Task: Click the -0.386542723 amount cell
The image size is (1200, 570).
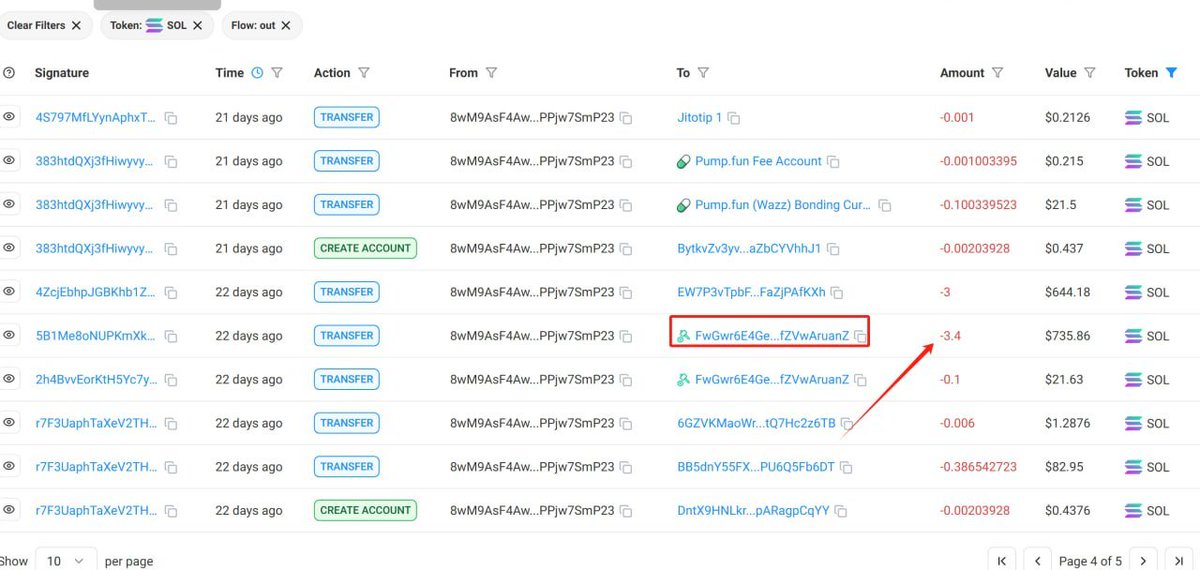Action: [x=978, y=467]
